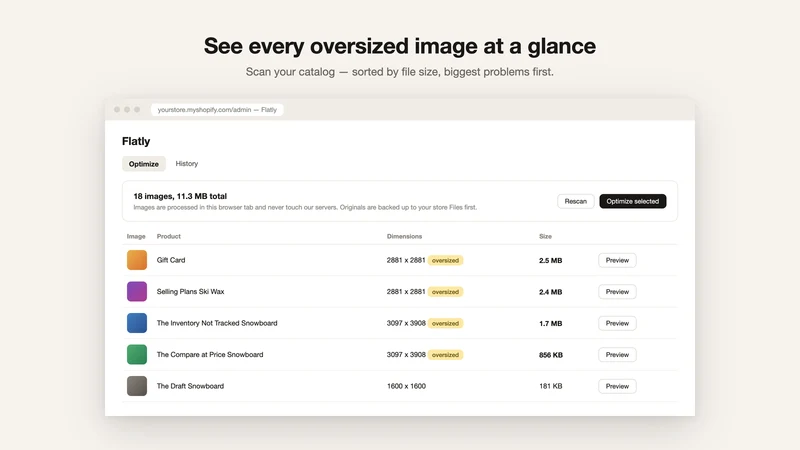Click oversized badge in Compare at Price row
The height and width of the screenshot is (450, 800).
click(x=445, y=355)
